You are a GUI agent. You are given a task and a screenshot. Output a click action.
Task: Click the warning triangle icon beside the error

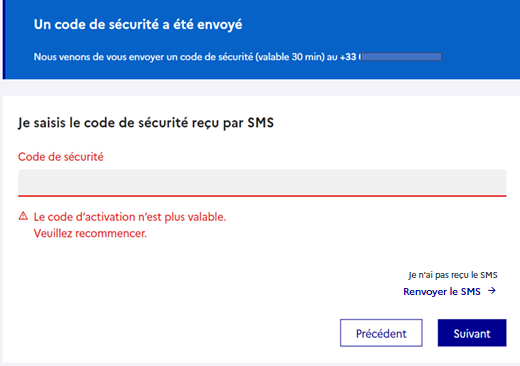point(23,216)
